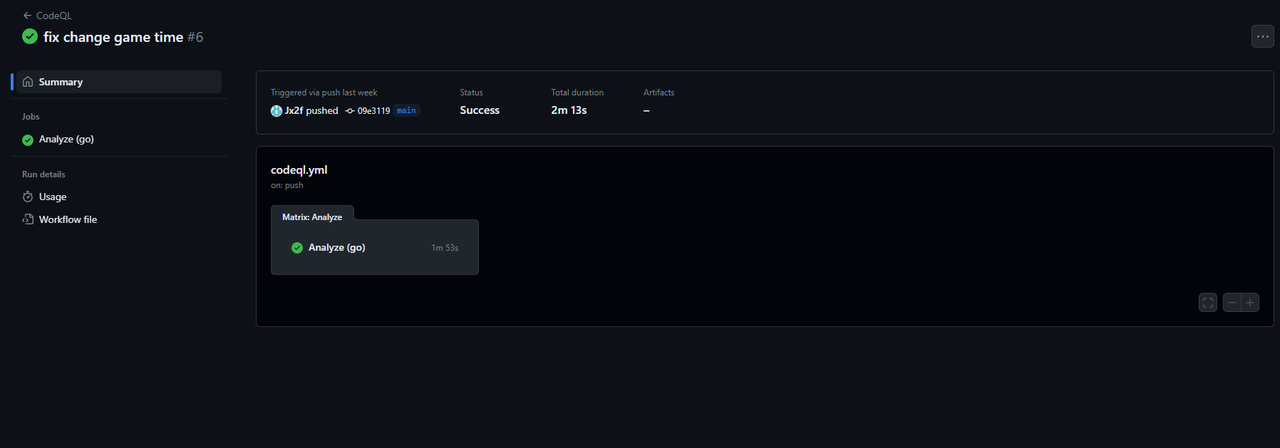This screenshot has width=1280, height=448.
Task: Zoom in the workflow graph
Action: (x=1250, y=302)
